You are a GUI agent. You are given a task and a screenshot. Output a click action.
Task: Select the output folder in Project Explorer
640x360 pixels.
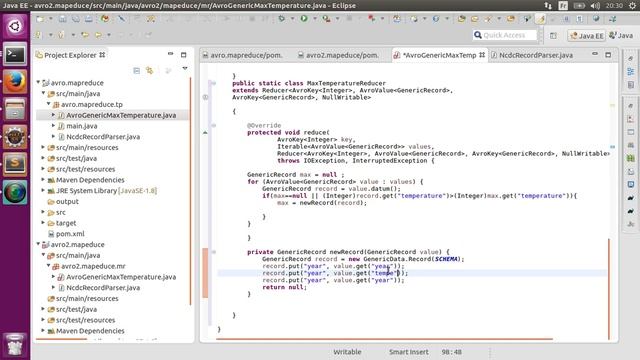tap(67, 201)
